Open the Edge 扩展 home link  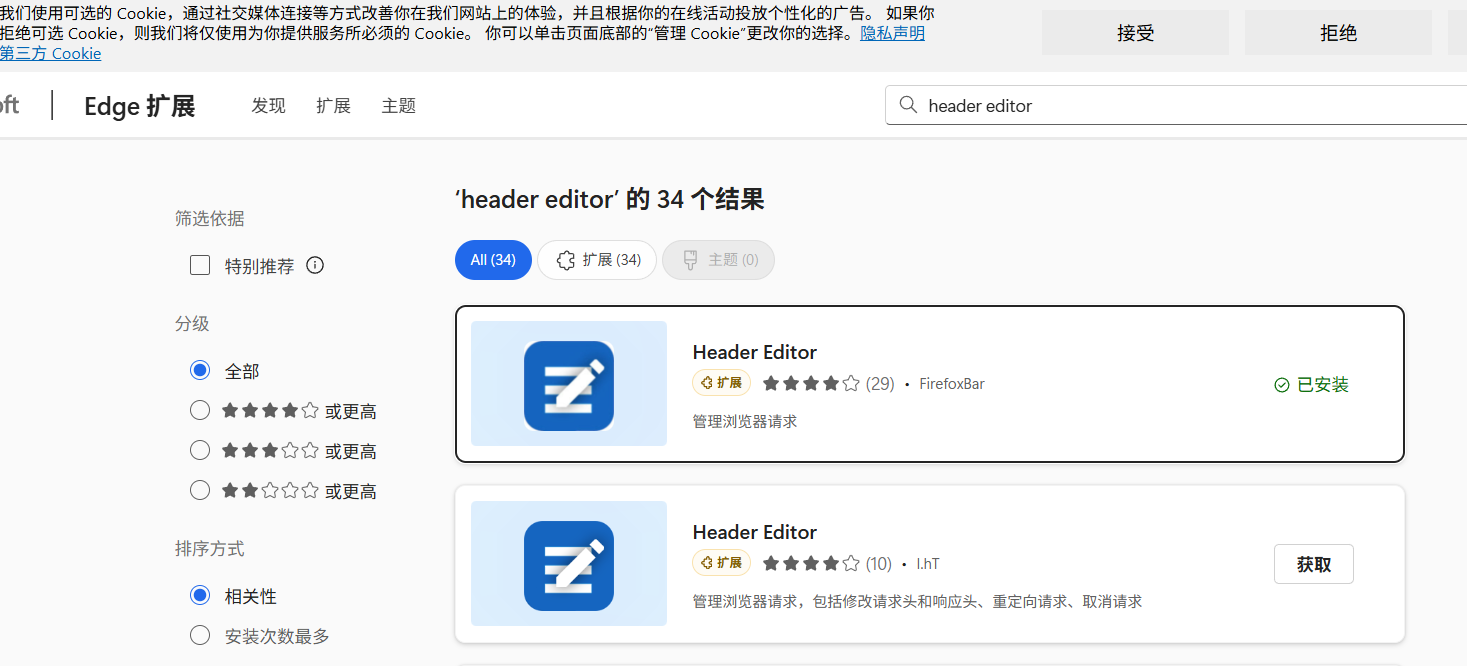(139, 105)
